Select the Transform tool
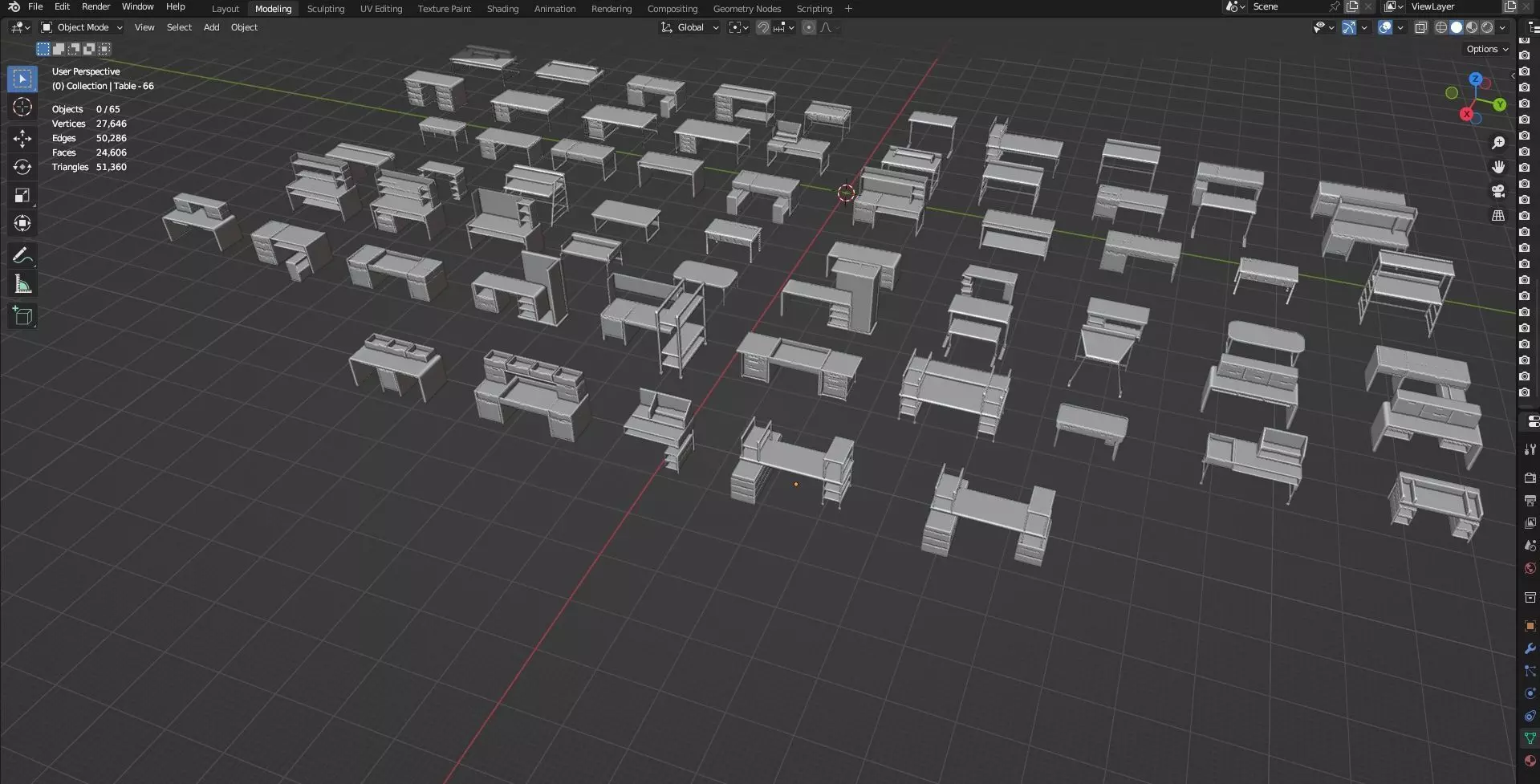Viewport: 1540px width, 784px height. [22, 223]
